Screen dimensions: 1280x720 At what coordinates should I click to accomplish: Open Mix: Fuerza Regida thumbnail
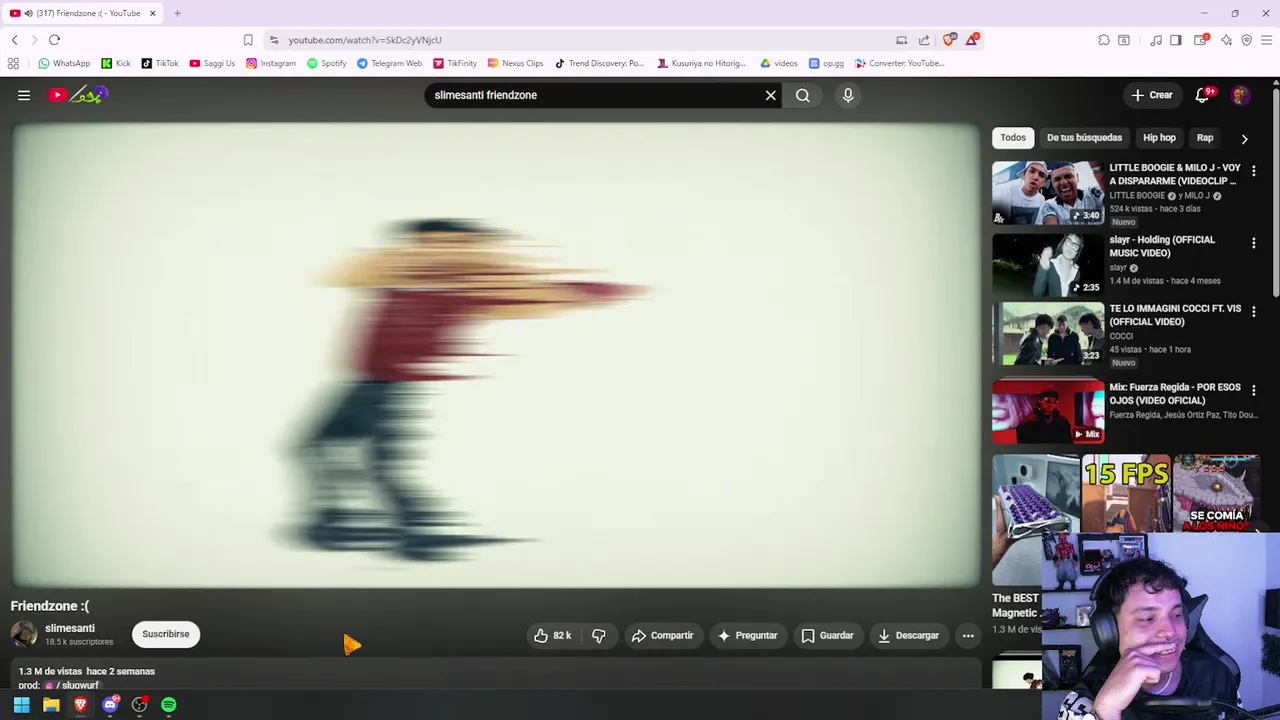pyautogui.click(x=1048, y=411)
